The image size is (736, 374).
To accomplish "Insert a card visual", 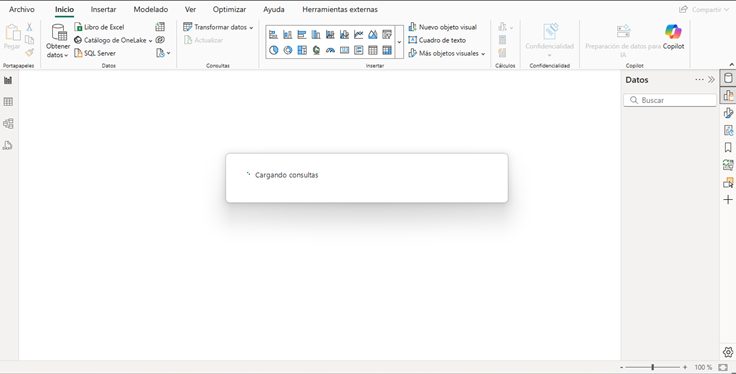I will pos(345,50).
